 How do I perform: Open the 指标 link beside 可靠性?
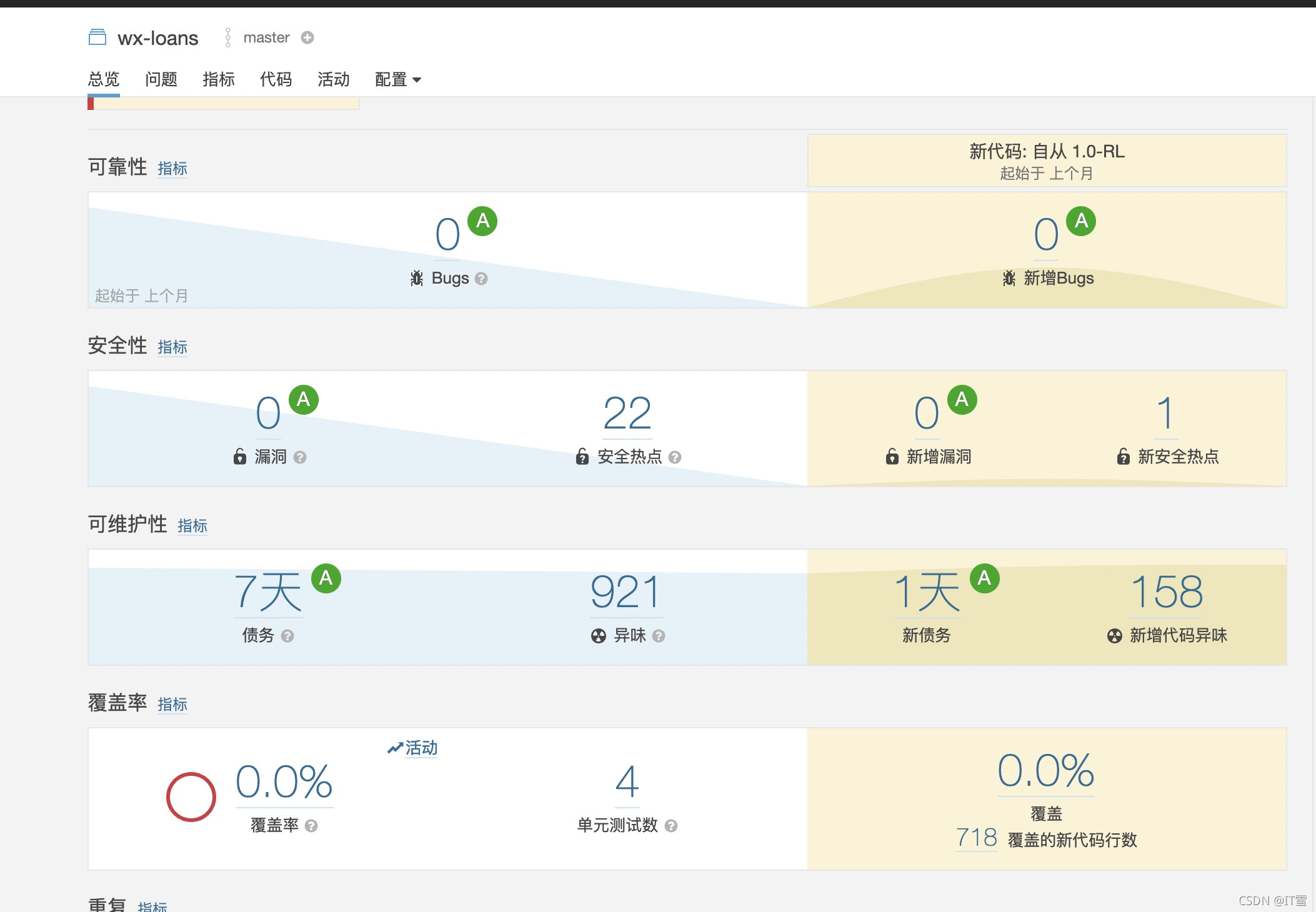coord(172,169)
